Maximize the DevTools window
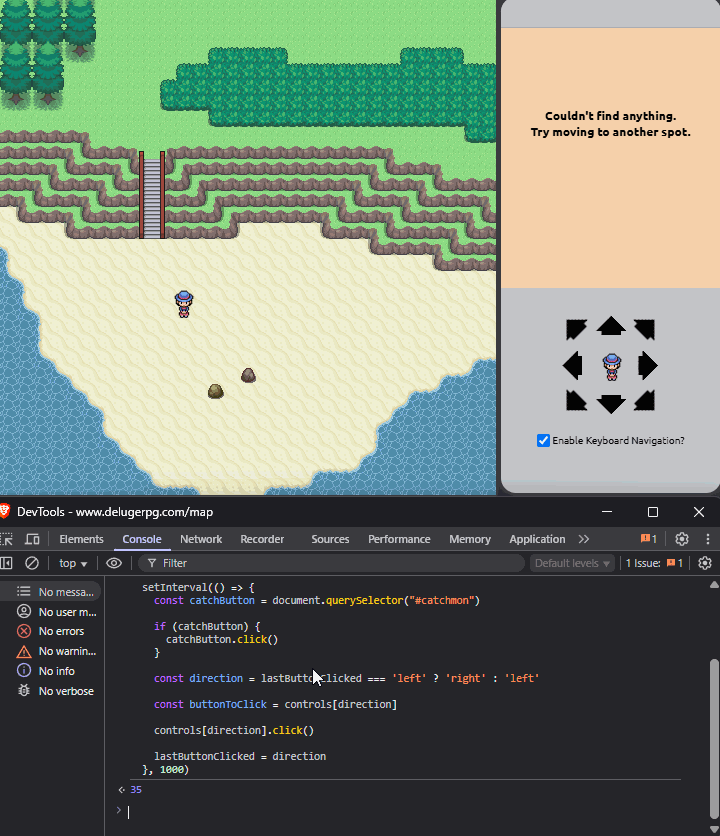This screenshot has width=720, height=836. click(653, 512)
